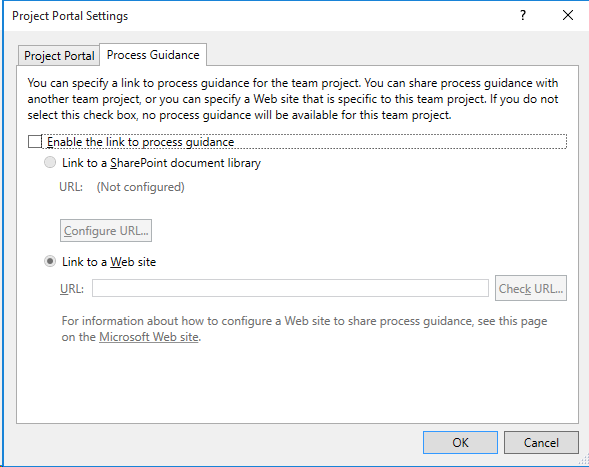
Task: Click the (Not configured) URL text
Action: coord(140,187)
